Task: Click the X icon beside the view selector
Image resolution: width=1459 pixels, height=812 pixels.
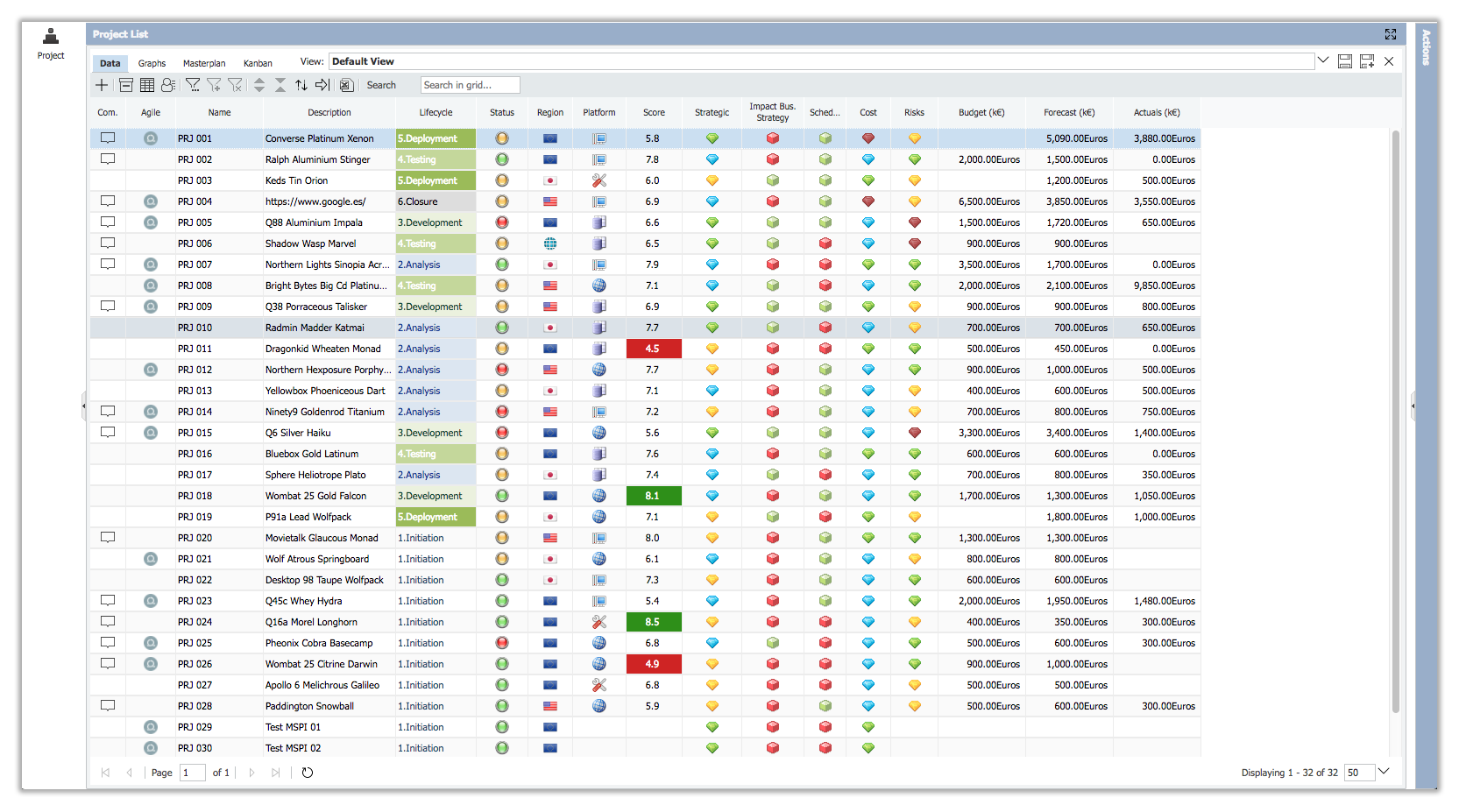Action: (1389, 61)
